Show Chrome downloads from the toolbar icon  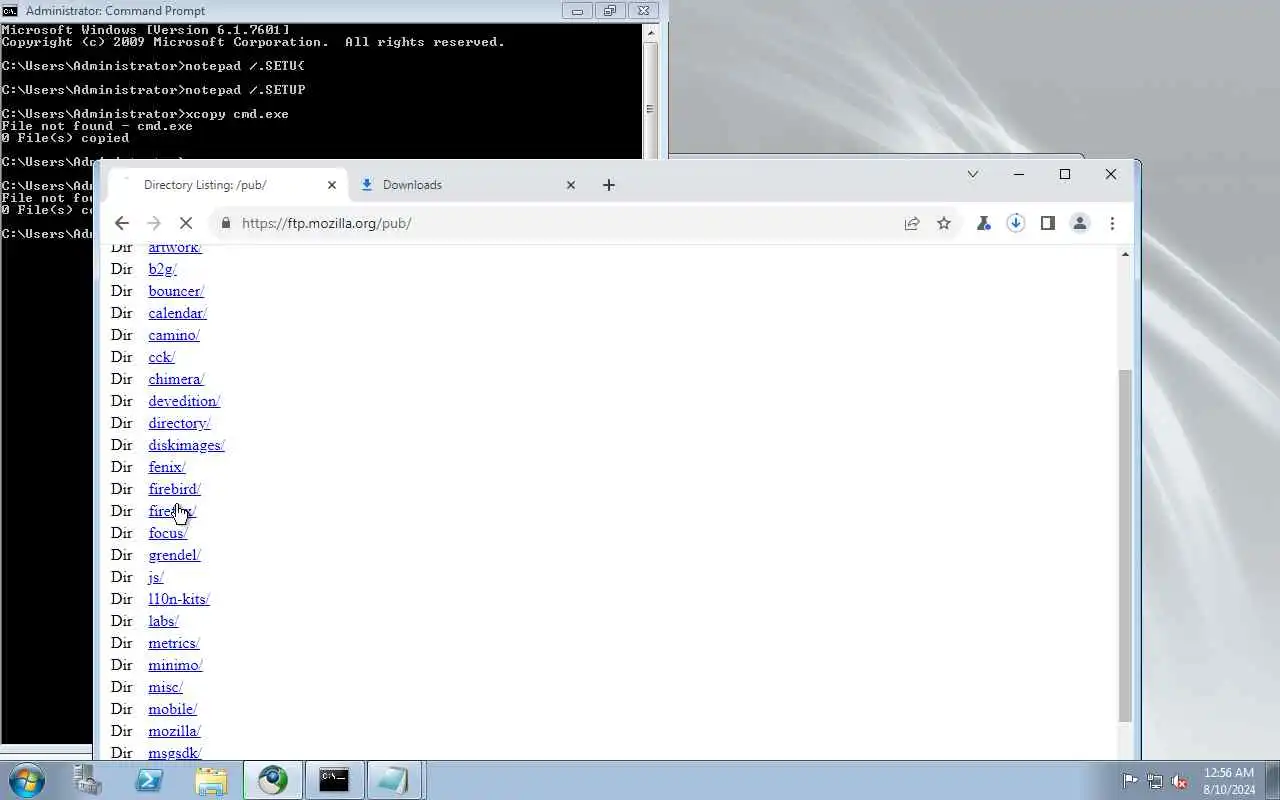[x=1016, y=223]
